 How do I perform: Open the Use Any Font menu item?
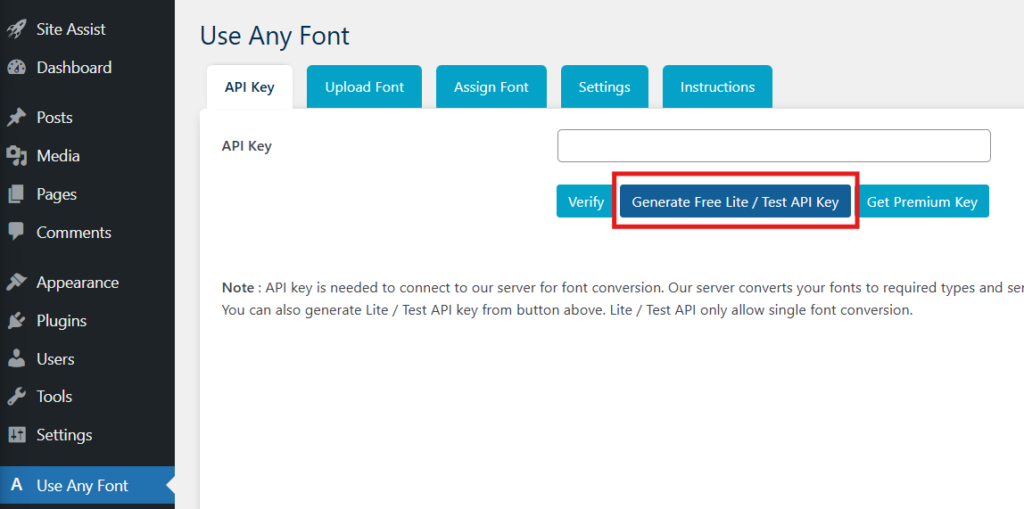pos(82,486)
